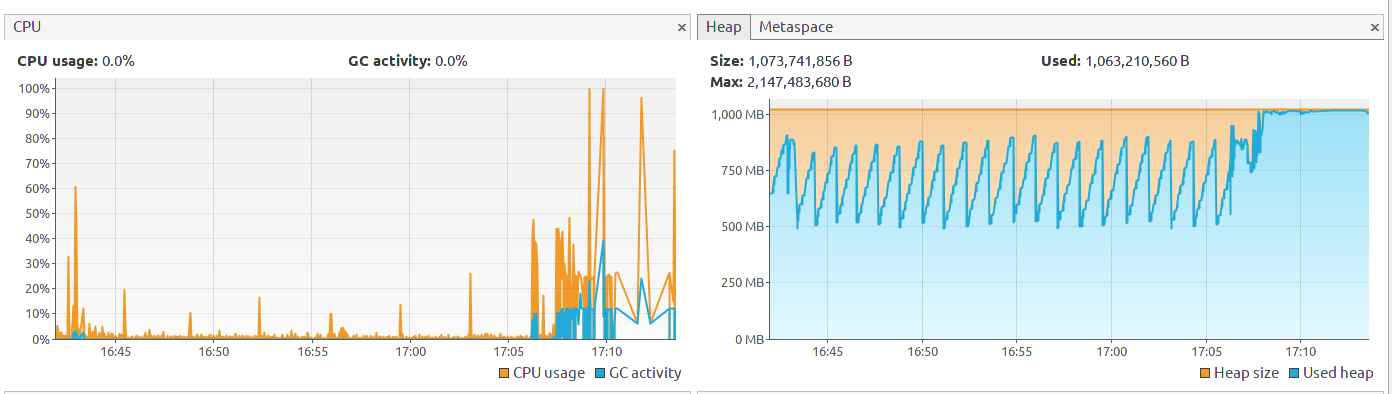The image size is (1392, 394).
Task: Click the orange CPU usage legend swatch
Action: pos(503,373)
